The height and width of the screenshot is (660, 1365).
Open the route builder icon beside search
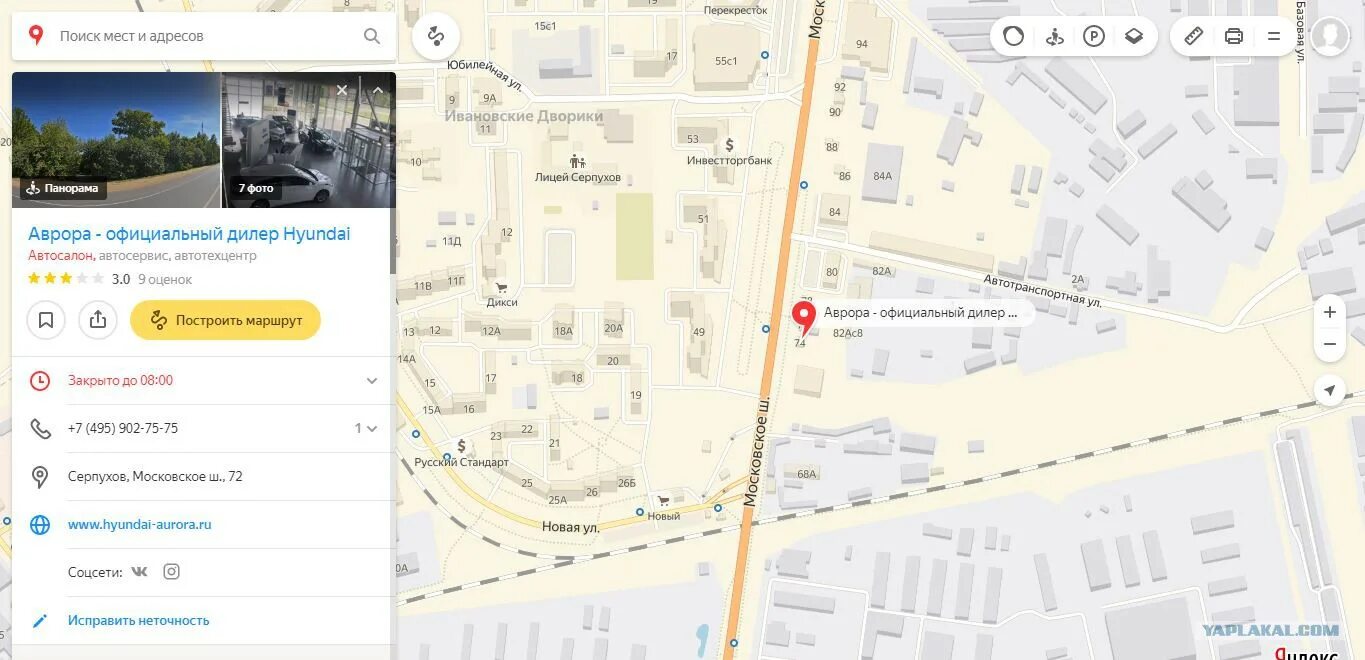436,36
